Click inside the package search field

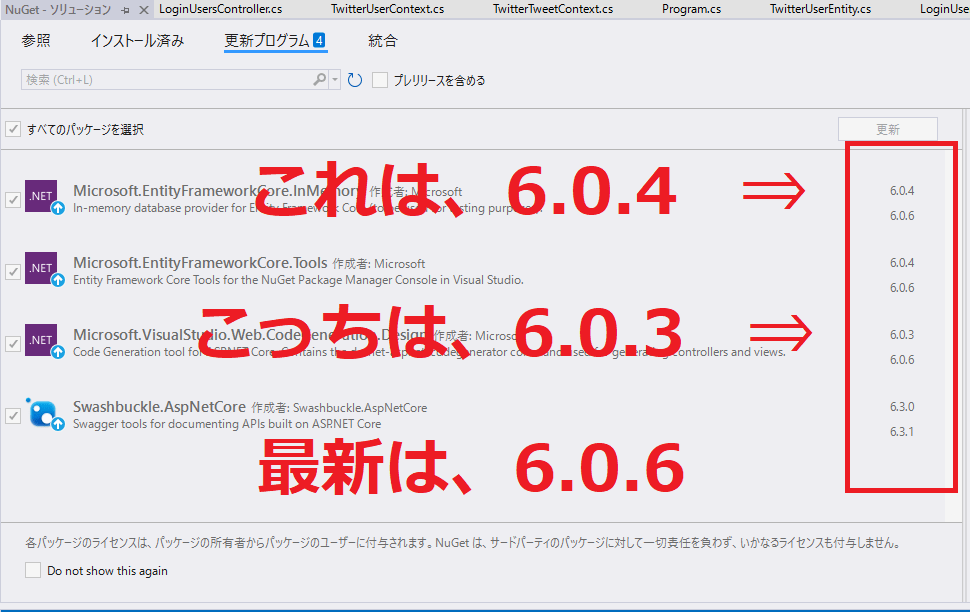coord(165,80)
